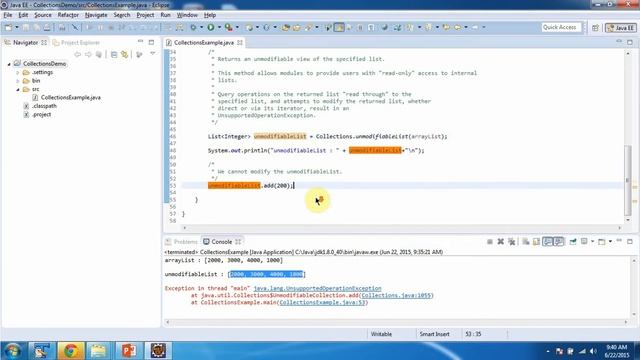Toggle Show Console on Standard Out change
640x360 pixels.
(547, 242)
